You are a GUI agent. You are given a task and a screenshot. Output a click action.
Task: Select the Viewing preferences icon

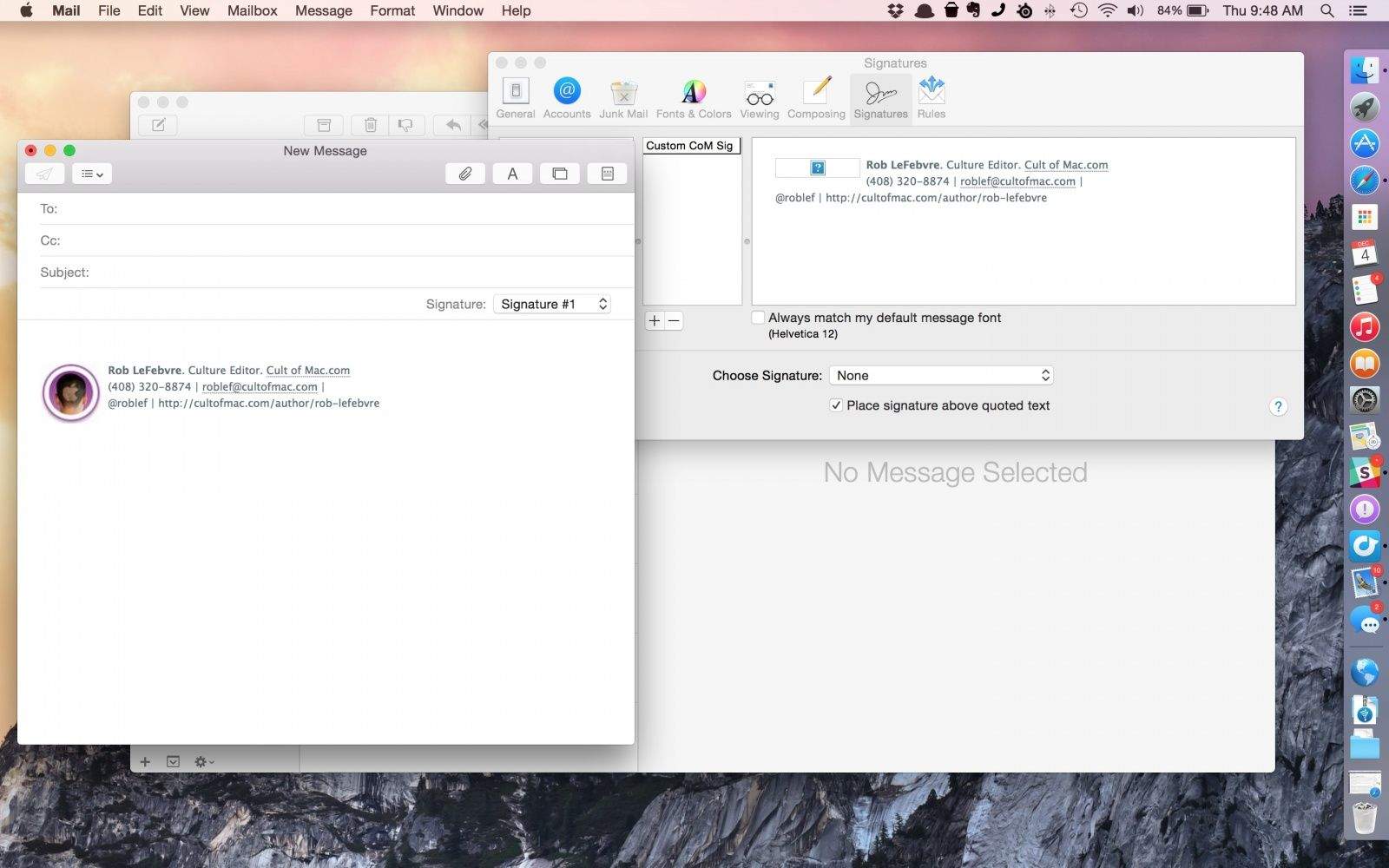point(759,95)
